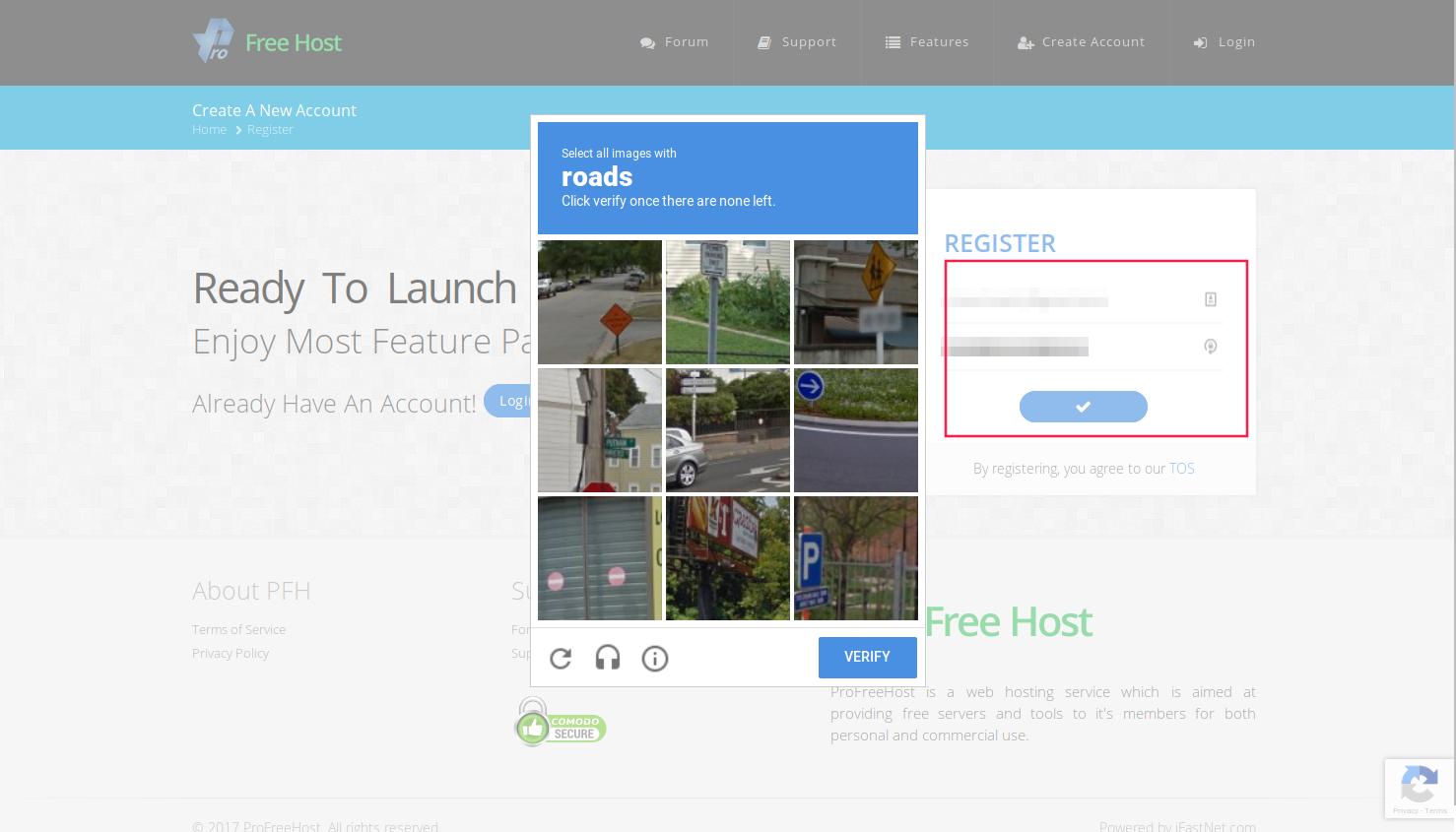
Task: Switch to the audio challenge headphones icon
Action: coord(608,658)
